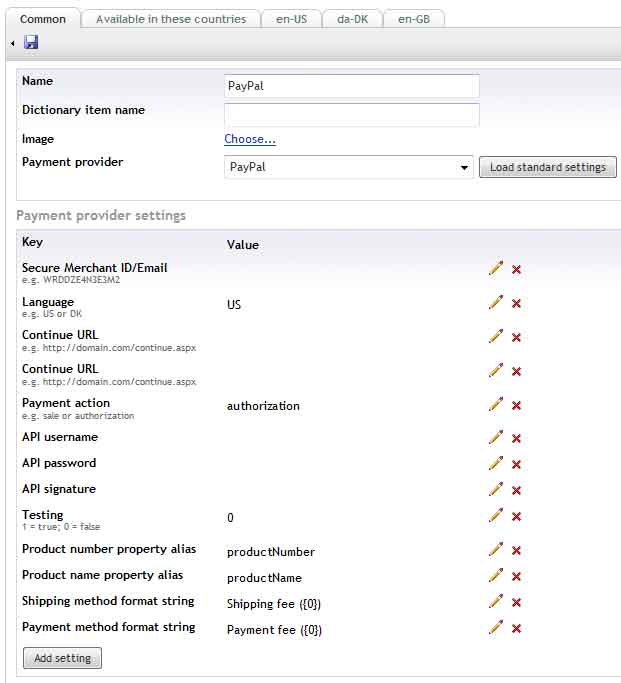Delete Product name property alias setting
Image resolution: width=621 pixels, height=683 pixels.
[516, 577]
